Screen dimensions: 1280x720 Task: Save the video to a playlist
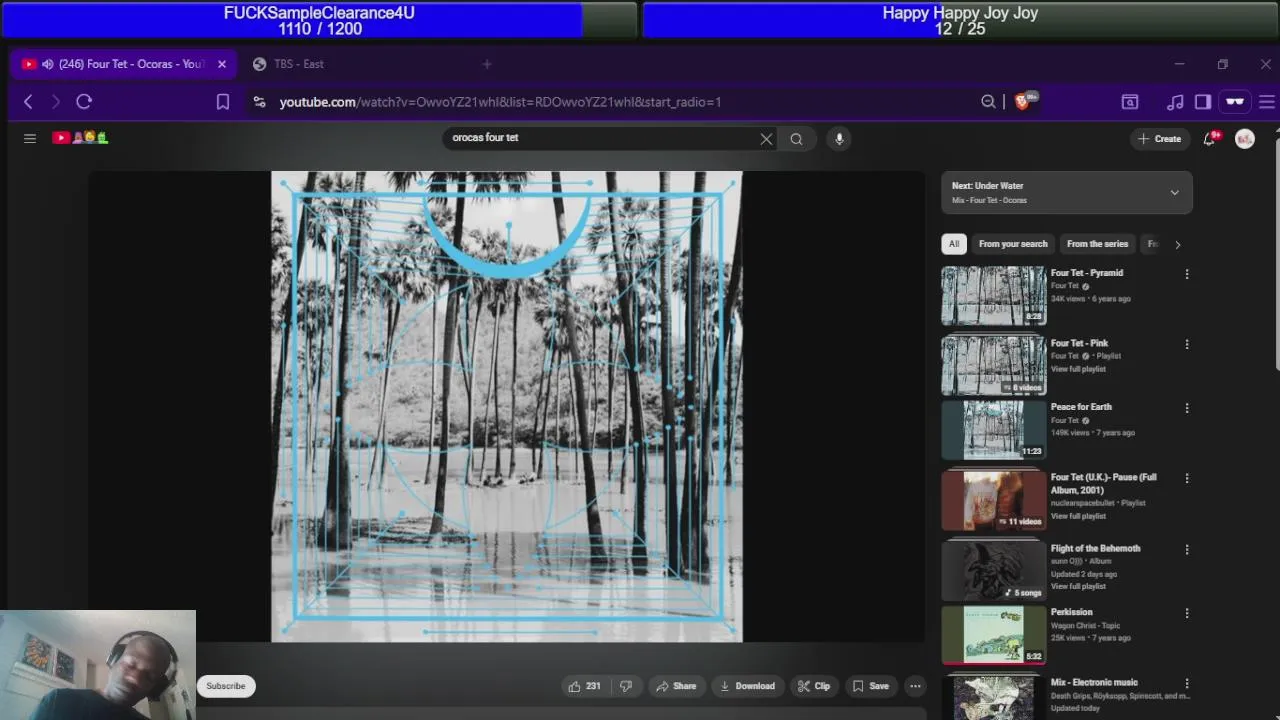[x=870, y=686]
